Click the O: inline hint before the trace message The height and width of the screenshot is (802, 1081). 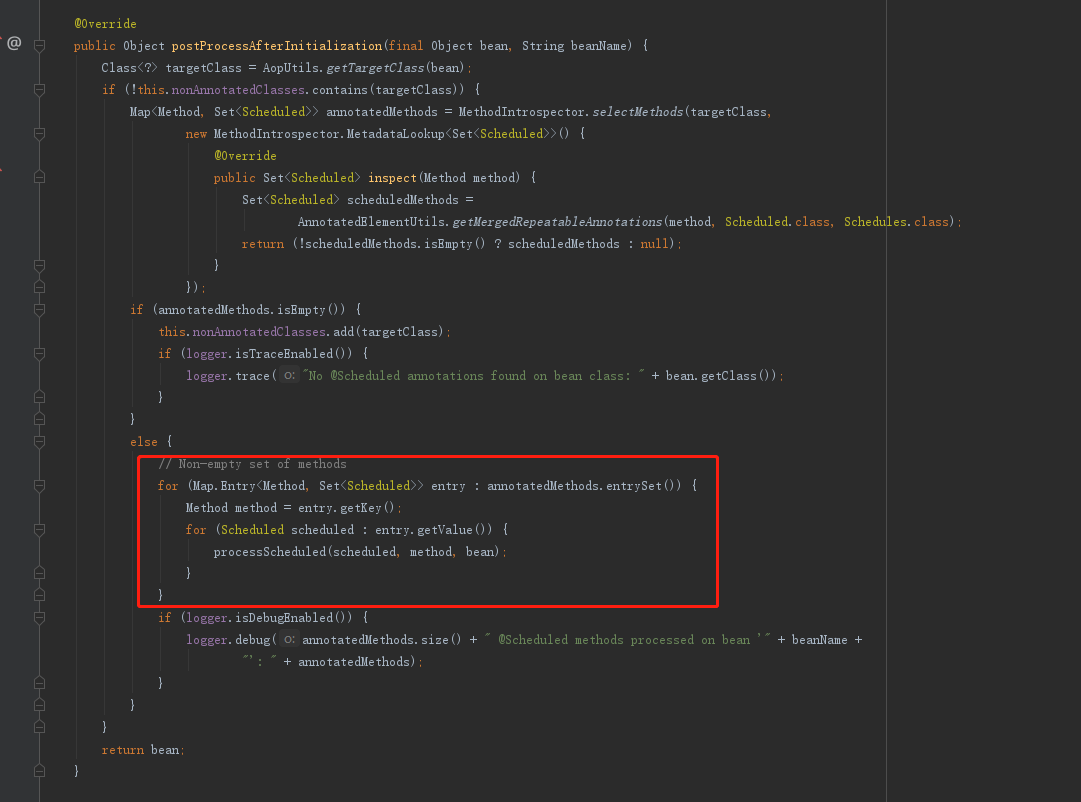click(x=288, y=375)
